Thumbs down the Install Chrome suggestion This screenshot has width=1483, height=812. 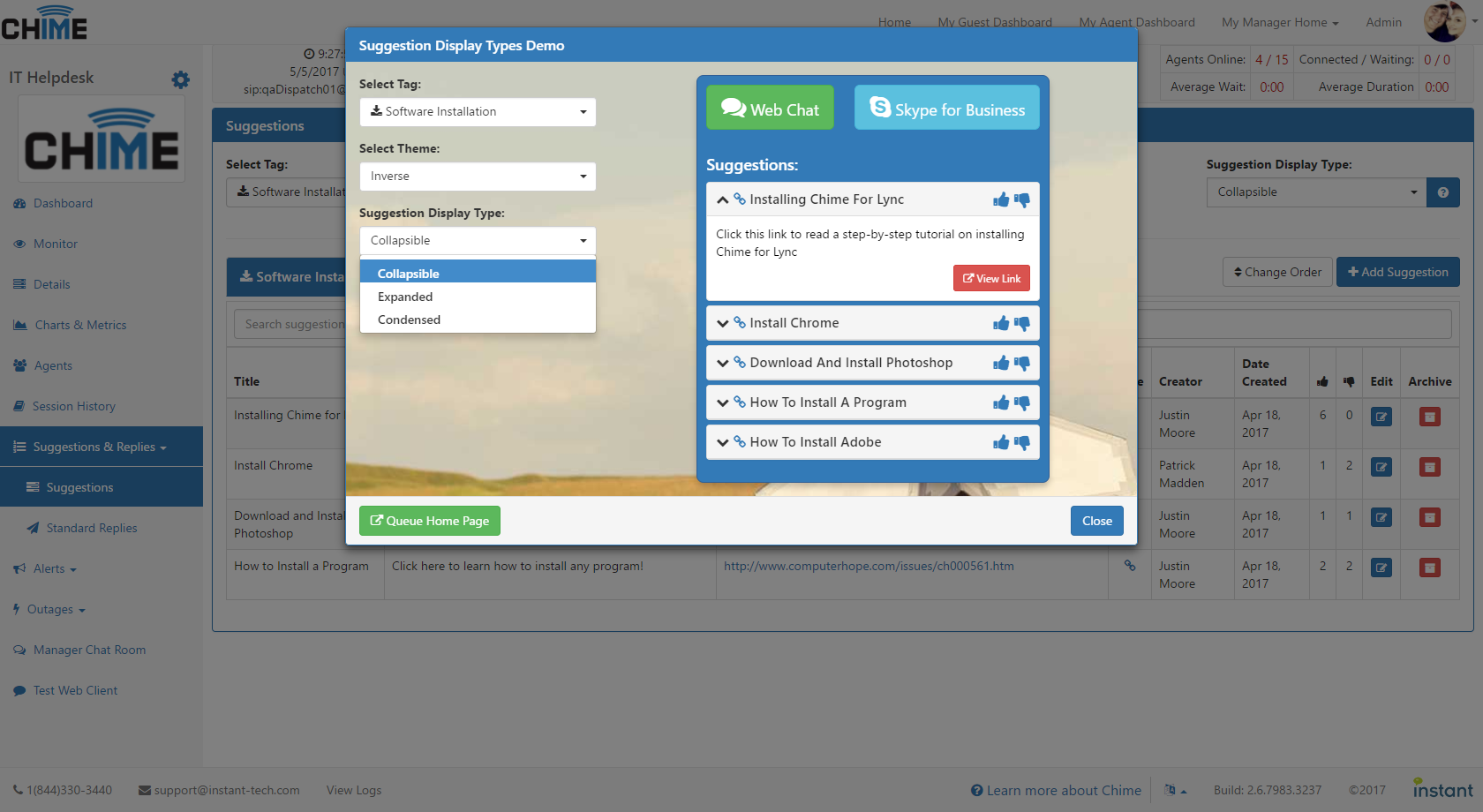(x=1022, y=323)
